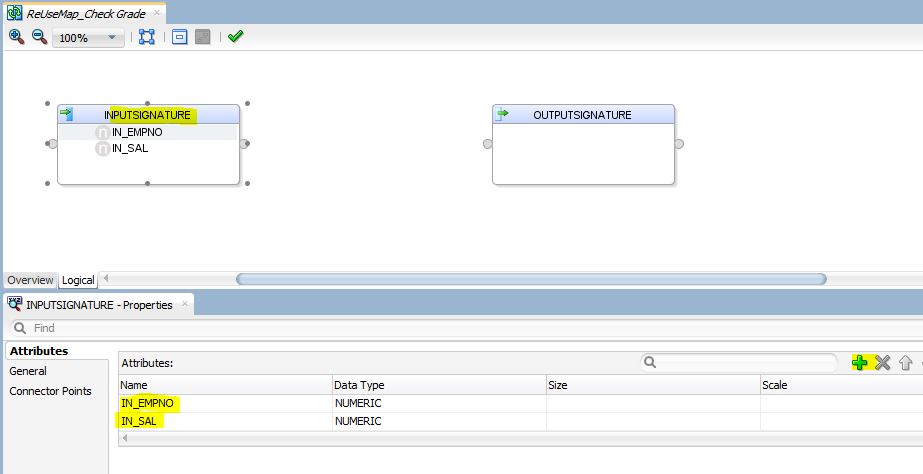
Task: Select the INPUTSIGNATURE component header
Action: (147, 115)
